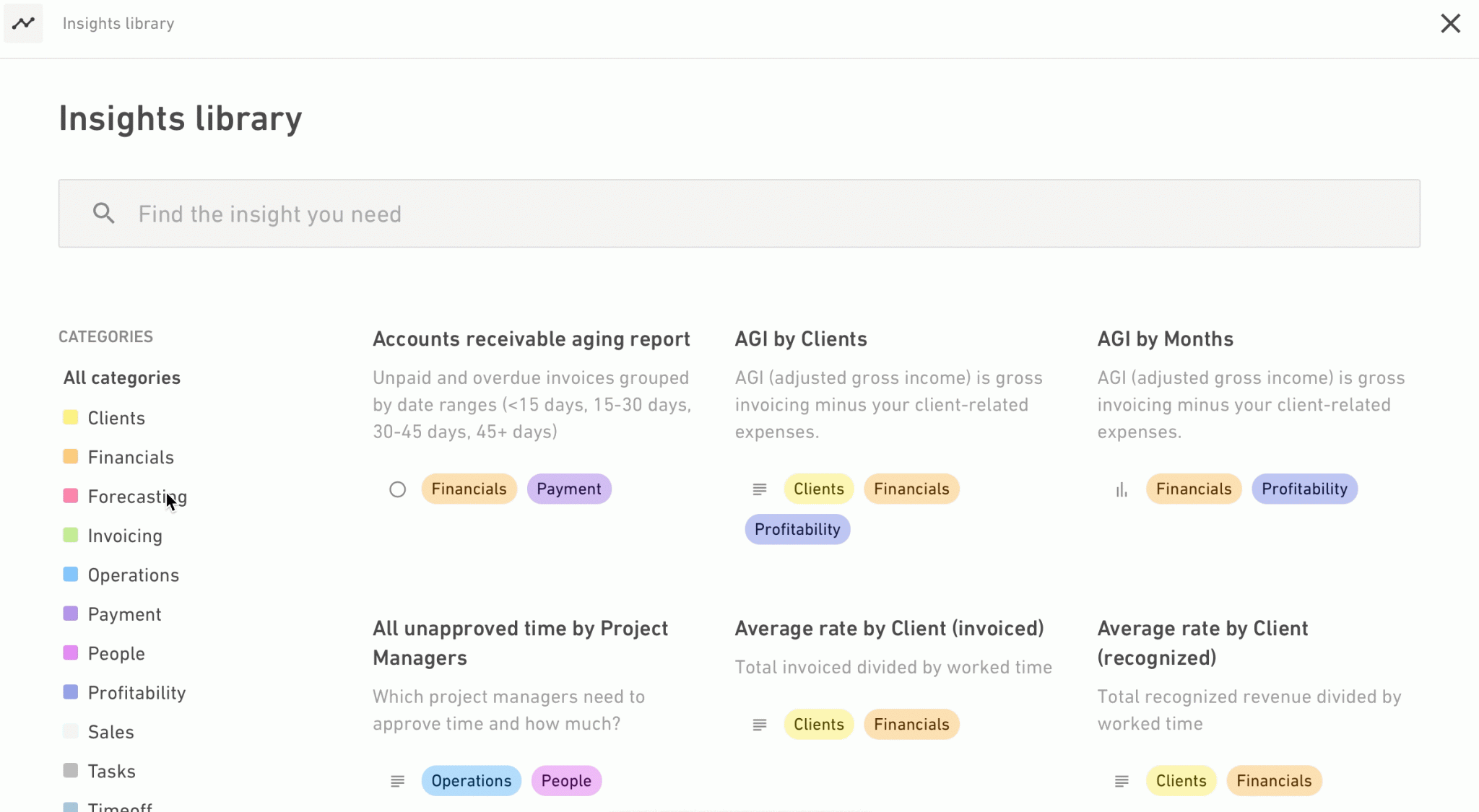Click bar chart icon on AGI by Months

coord(1122,489)
